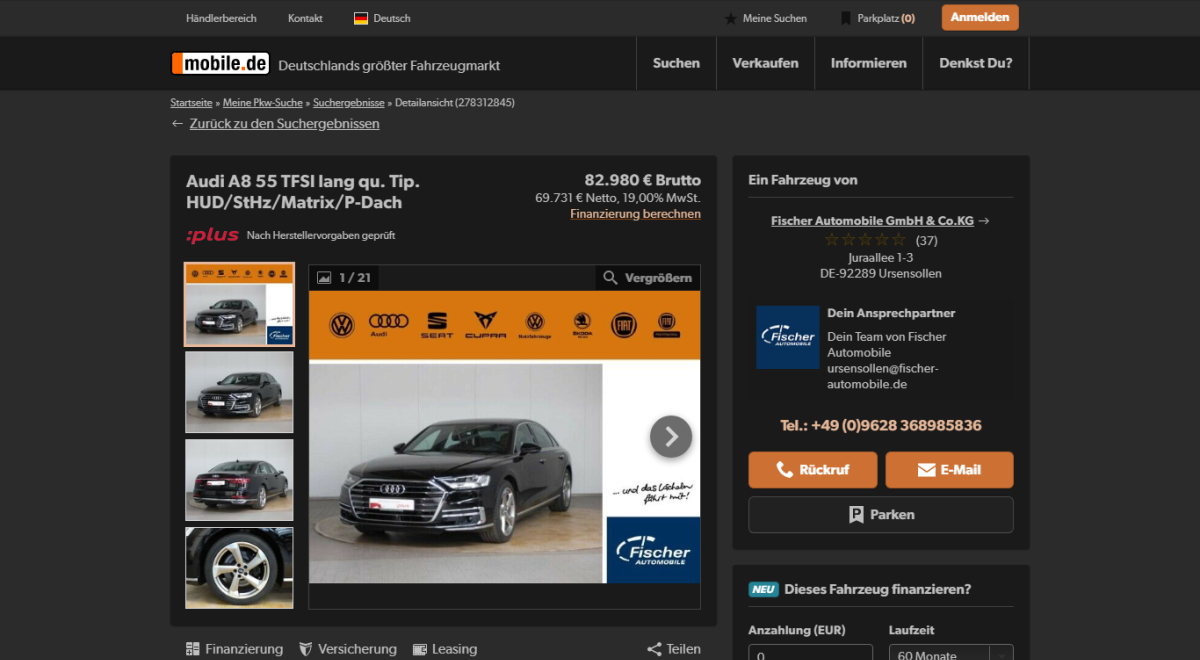Open Finanzierung berechnen link
The width and height of the screenshot is (1200, 660).
coord(636,214)
